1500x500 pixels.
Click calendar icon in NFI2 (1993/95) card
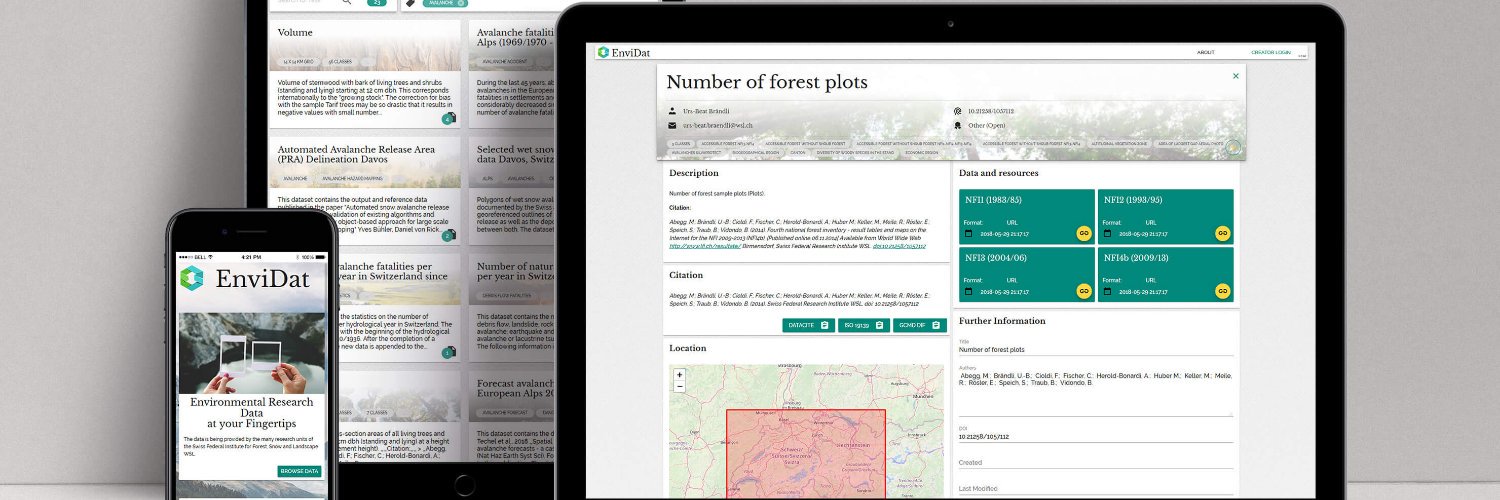[x=1106, y=233]
